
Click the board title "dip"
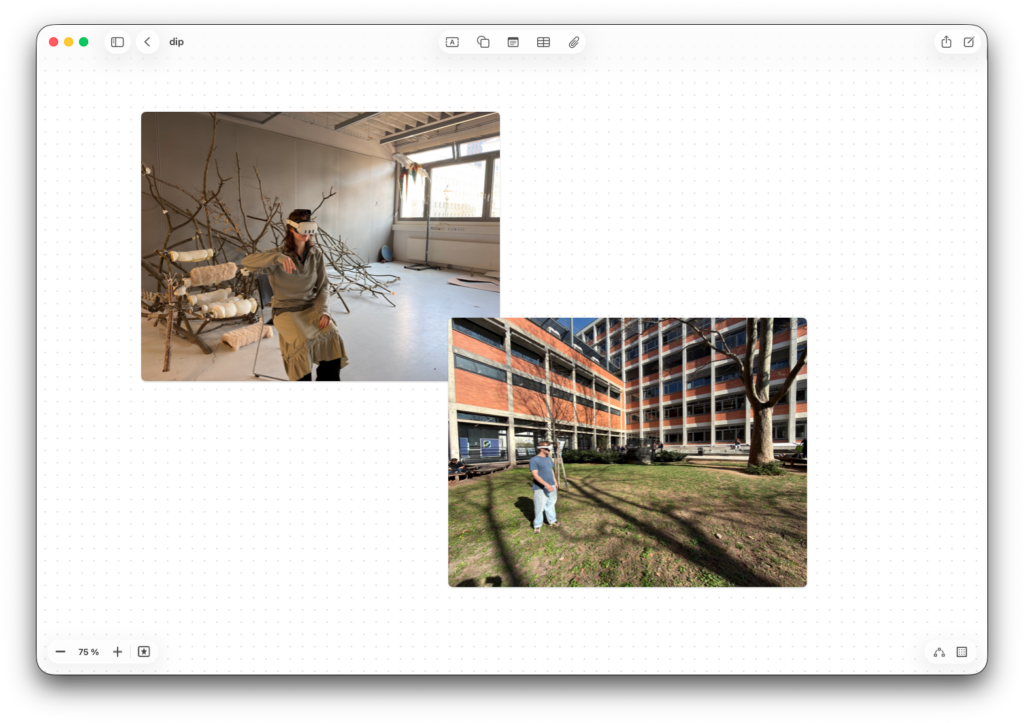coord(176,42)
